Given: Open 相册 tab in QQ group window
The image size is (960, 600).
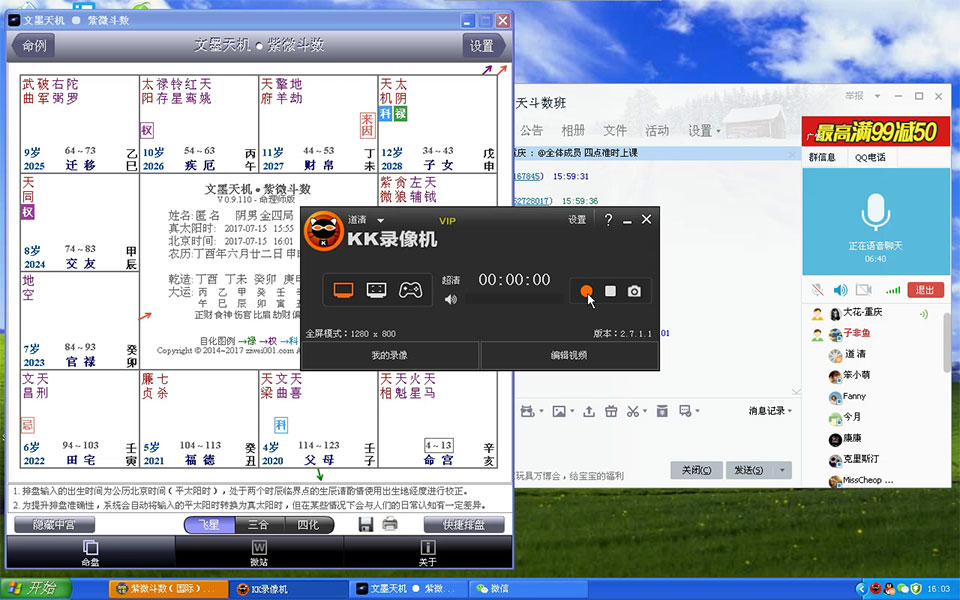Looking at the screenshot, I should [x=573, y=130].
